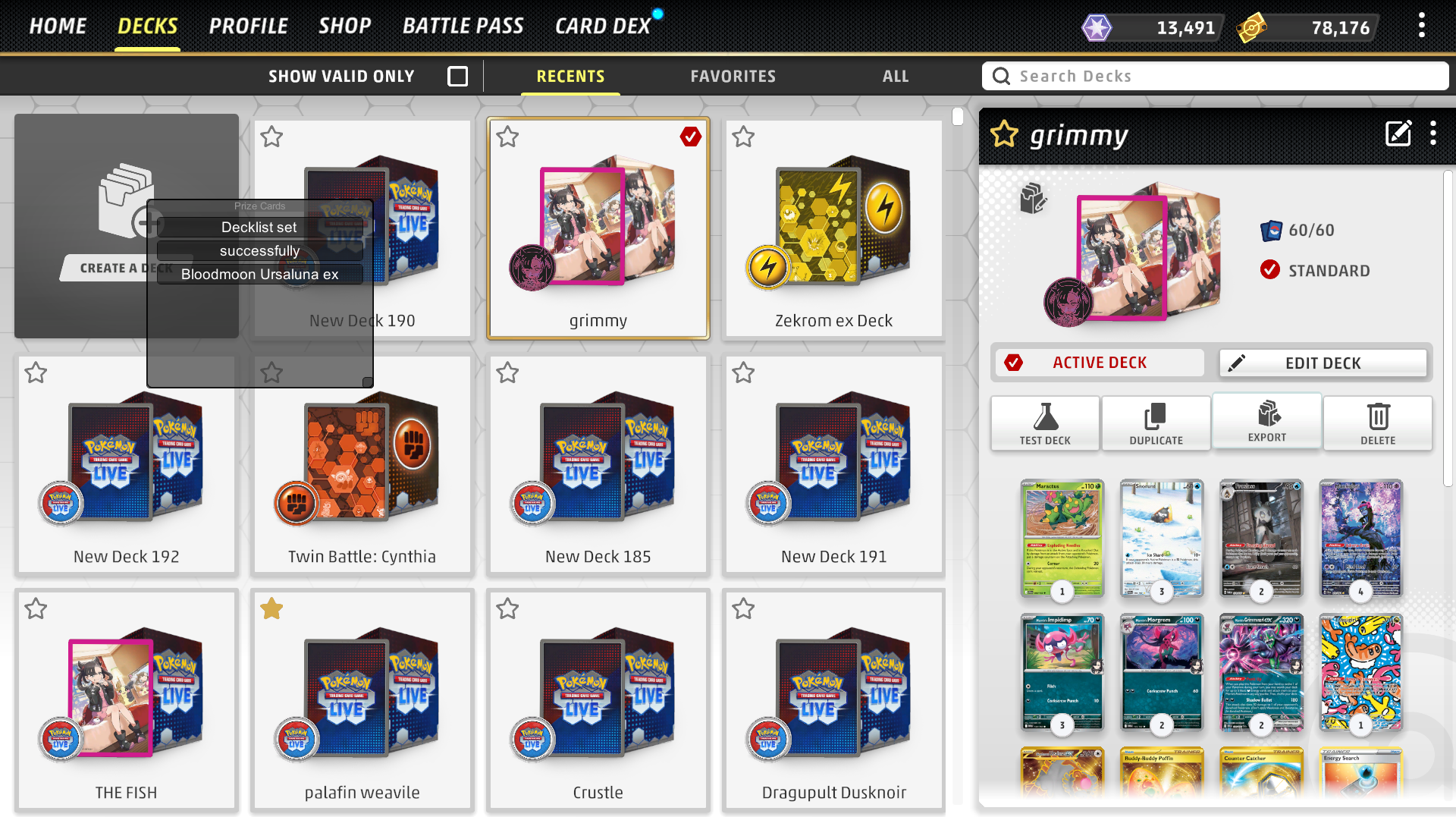Viewport: 1456px width, 817px height.
Task: Click the Active Deck button
Action: coord(1100,363)
